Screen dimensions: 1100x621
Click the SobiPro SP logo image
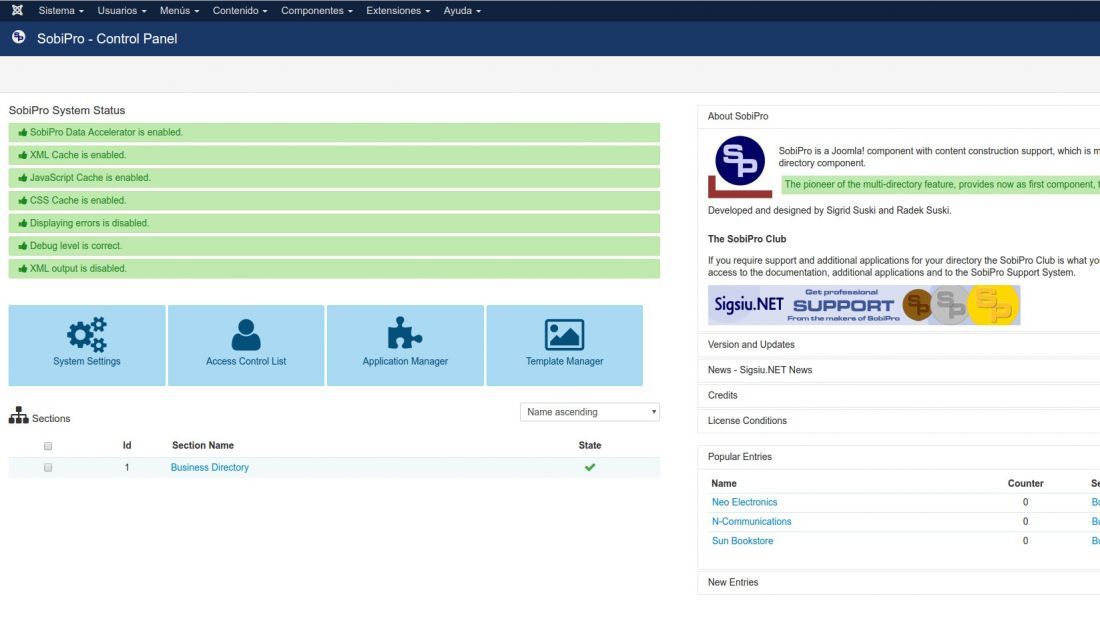(x=739, y=166)
